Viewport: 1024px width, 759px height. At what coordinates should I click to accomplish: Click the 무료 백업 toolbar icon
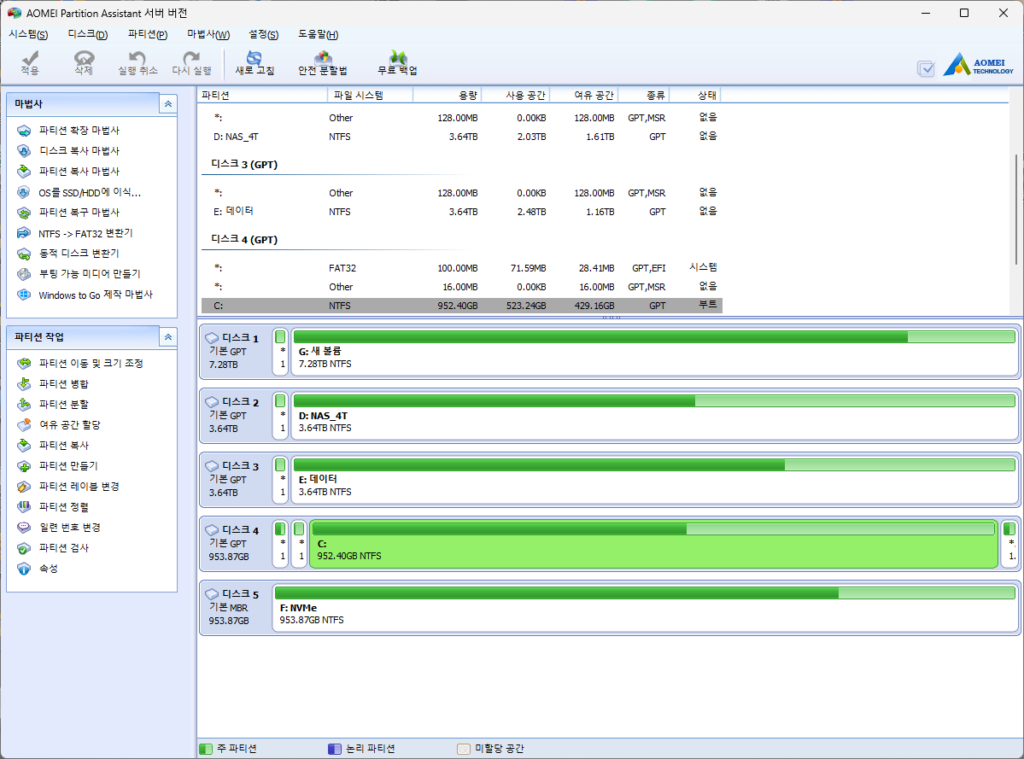pyautogui.click(x=397, y=63)
